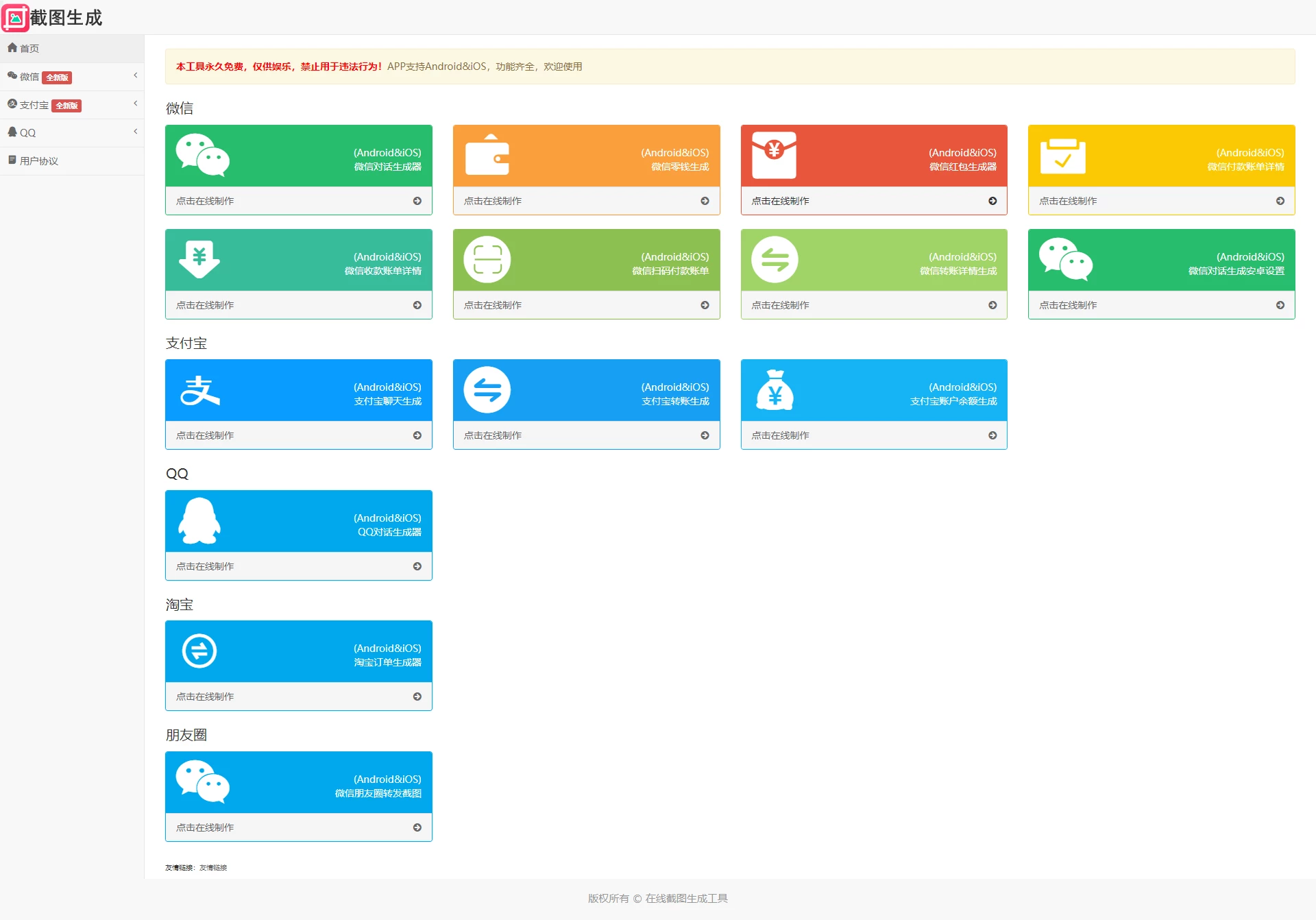Expand the QQ sidebar menu chevron
This screenshot has width=1316, height=920.
135,132
